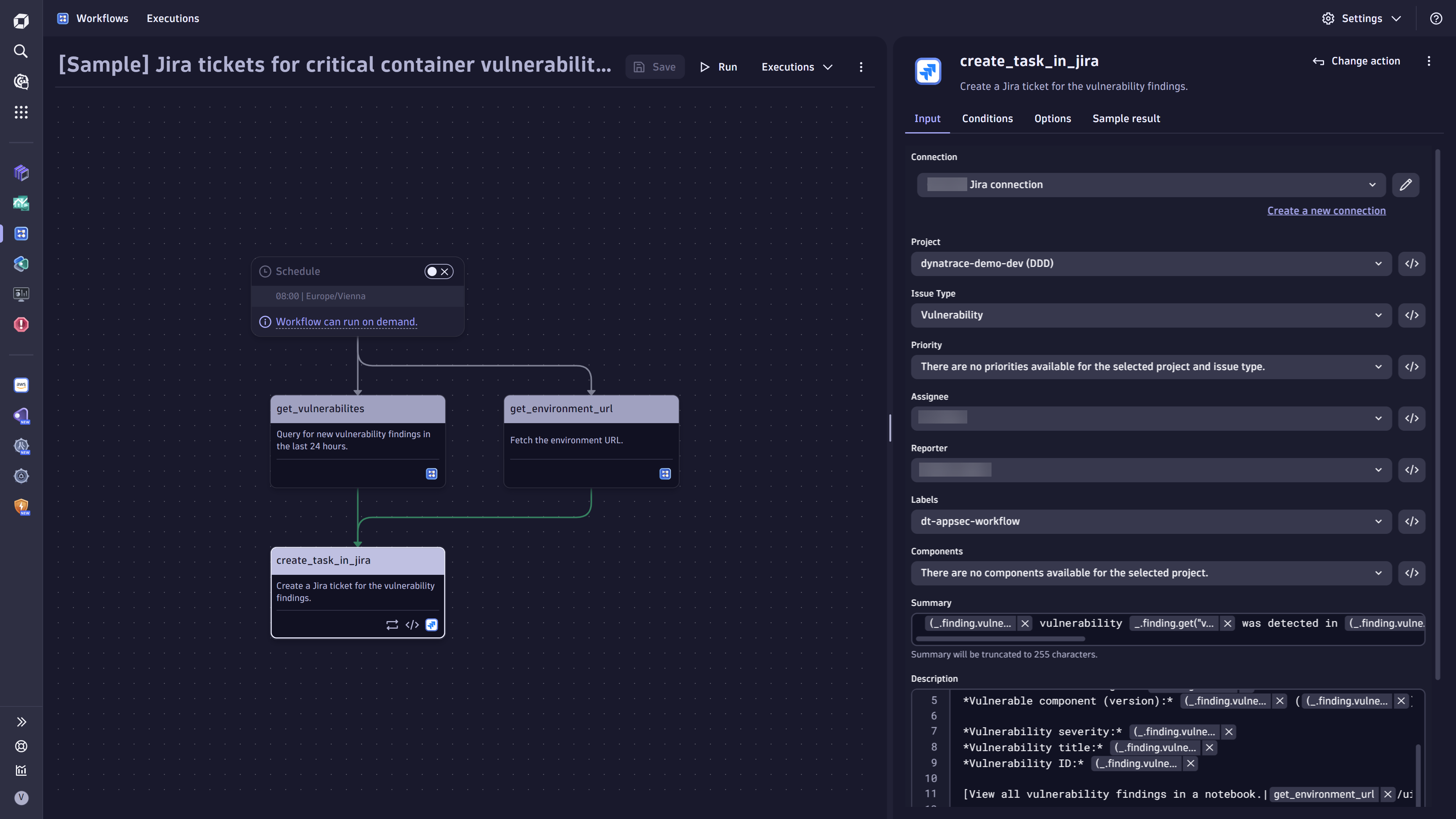The image size is (1456, 819).
Task: Open the Project dropdown dynatrace-demo-dev (DDD)
Action: coord(1151,264)
